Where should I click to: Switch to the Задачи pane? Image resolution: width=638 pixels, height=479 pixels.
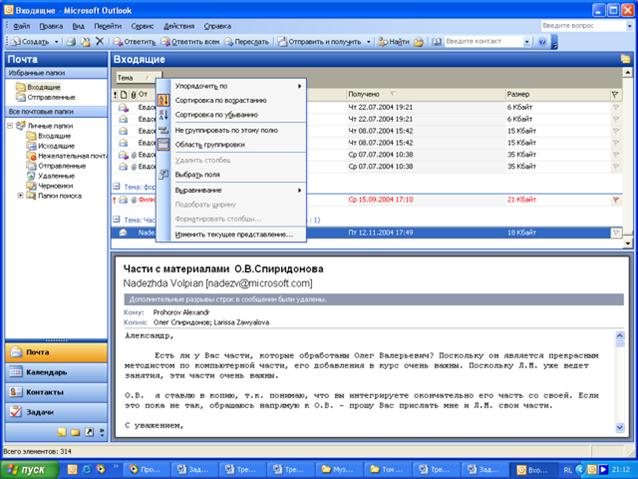[56, 412]
